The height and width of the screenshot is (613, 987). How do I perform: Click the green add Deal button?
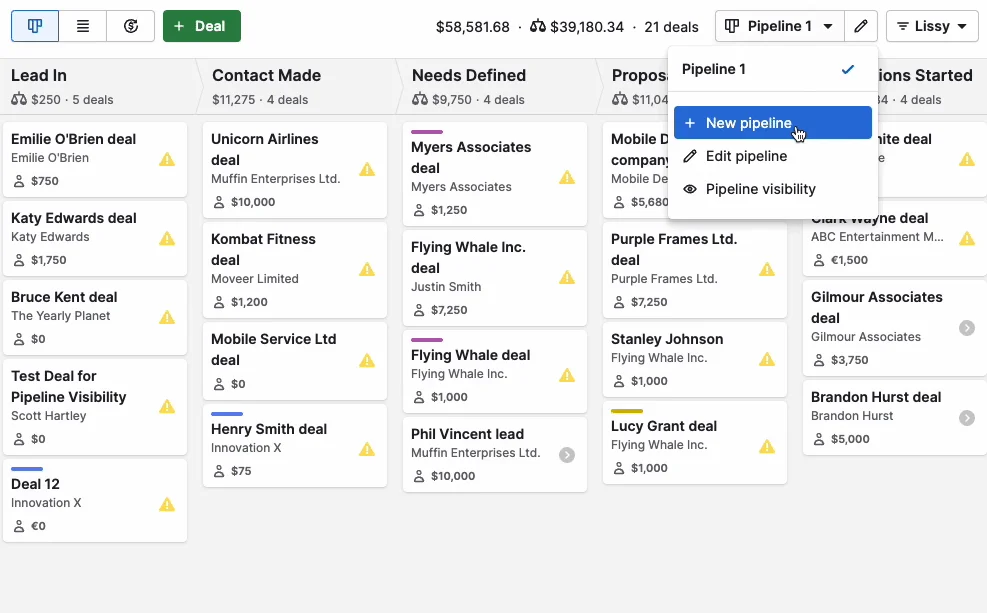pos(201,26)
